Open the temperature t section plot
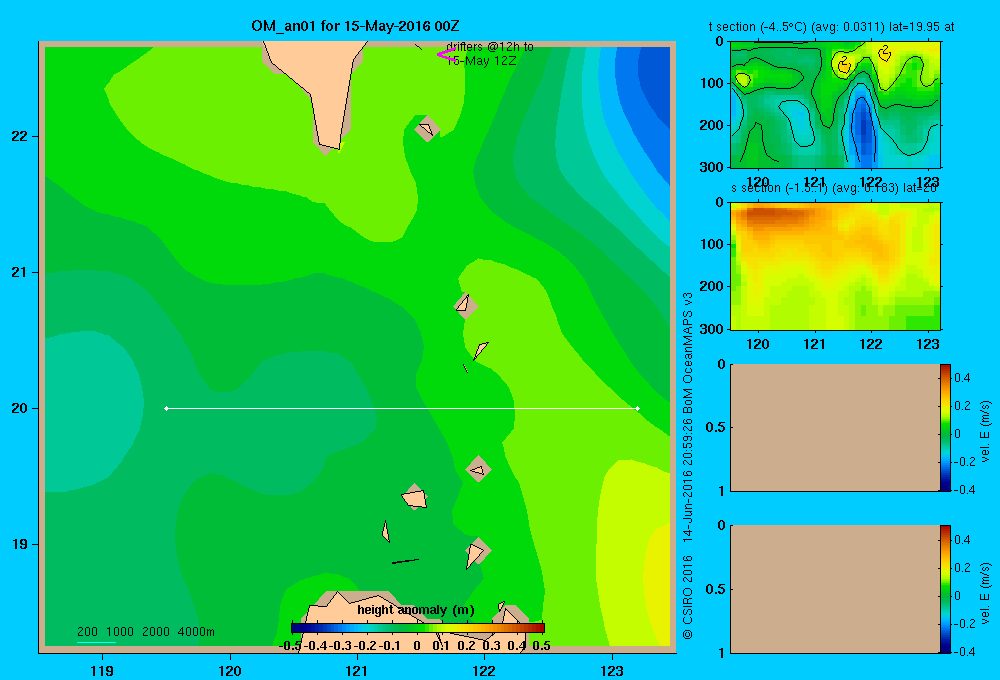Viewport: 1000px width, 680px height. click(835, 105)
